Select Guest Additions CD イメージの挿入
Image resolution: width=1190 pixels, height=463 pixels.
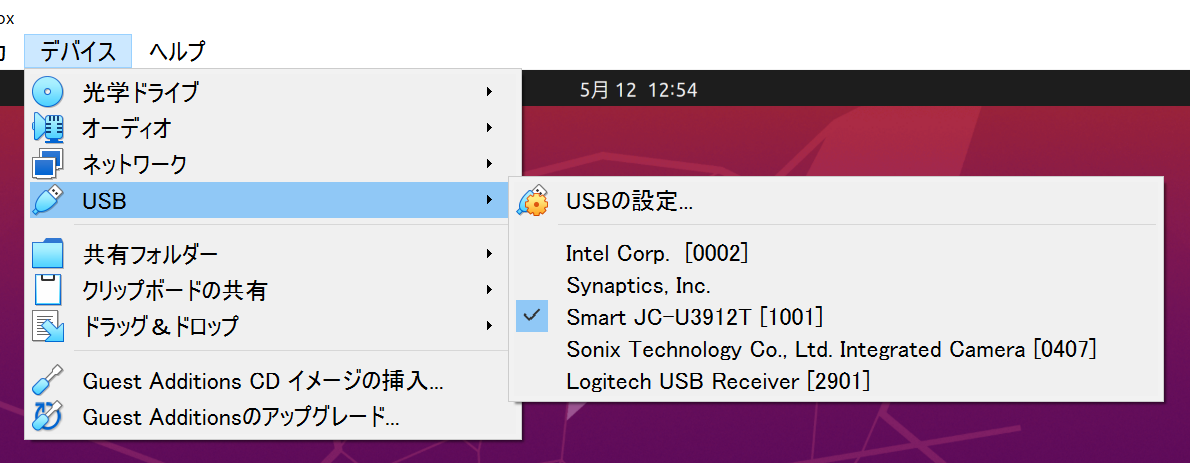pos(263,381)
